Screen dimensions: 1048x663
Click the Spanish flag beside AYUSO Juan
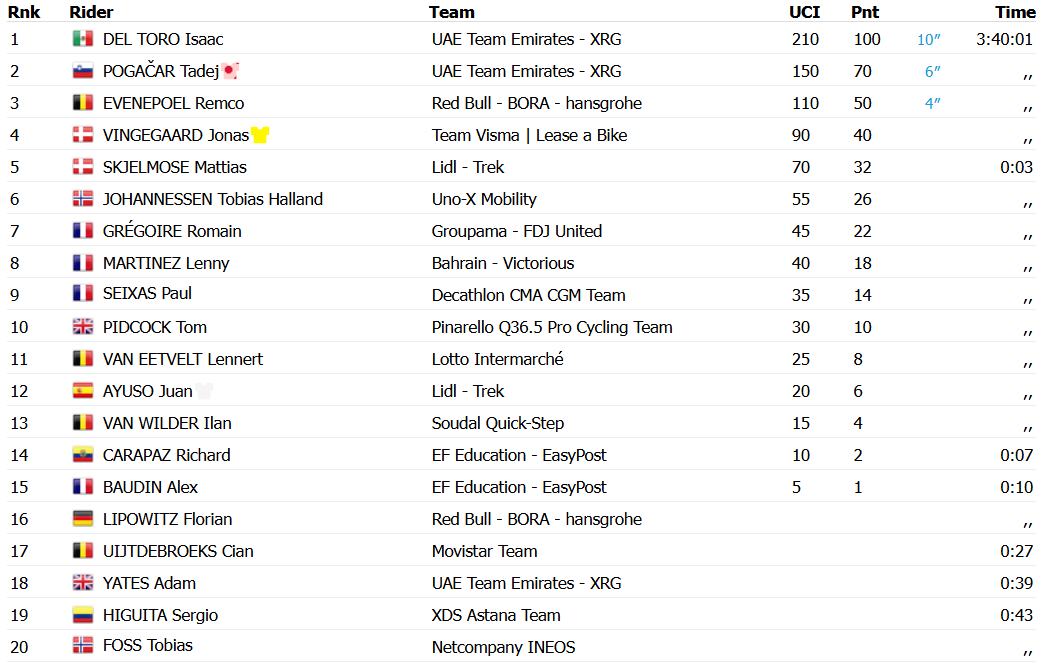tap(83, 390)
